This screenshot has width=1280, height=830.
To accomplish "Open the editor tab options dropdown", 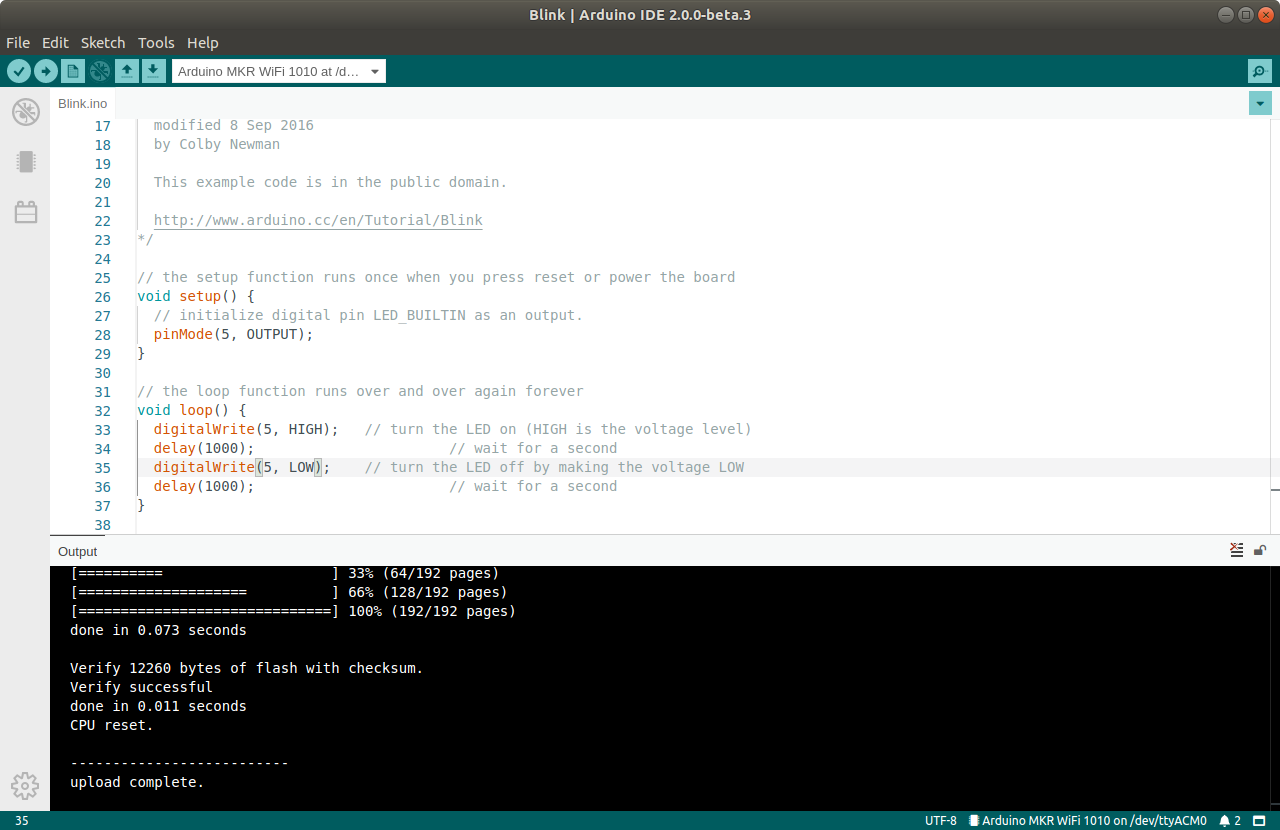I will click(1260, 103).
